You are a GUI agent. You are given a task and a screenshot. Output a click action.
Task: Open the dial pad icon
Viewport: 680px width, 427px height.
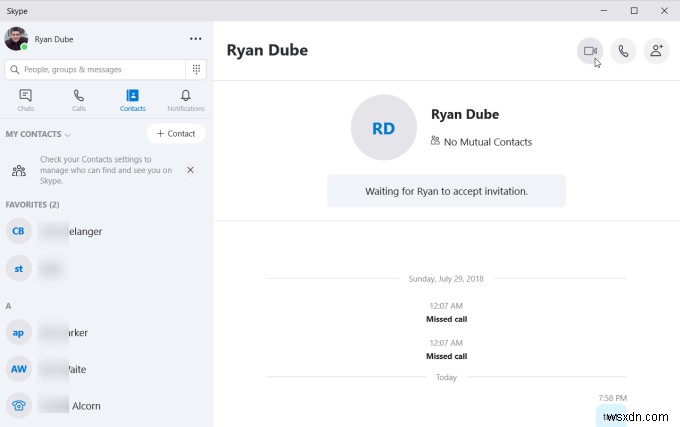pyautogui.click(x=197, y=69)
